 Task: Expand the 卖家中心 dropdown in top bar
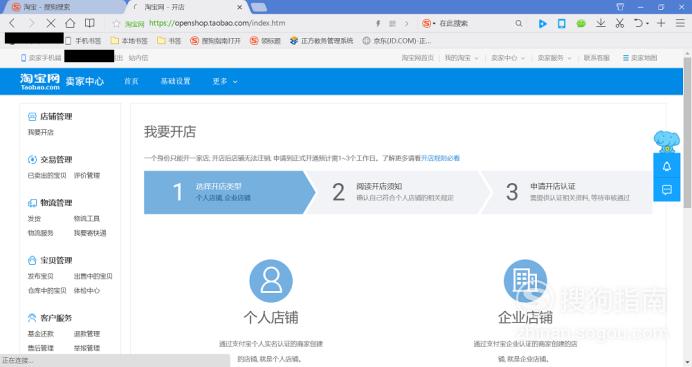coord(508,58)
